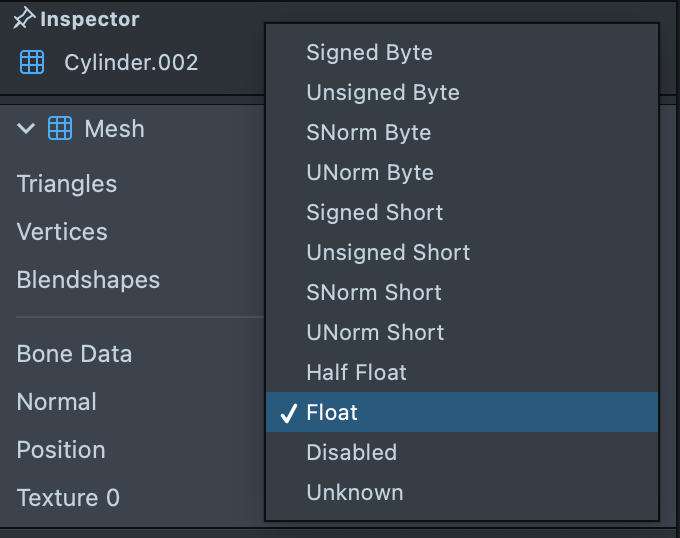This screenshot has width=680, height=538.
Task: Choose Unsigned Byte from the list
Action: point(383,92)
